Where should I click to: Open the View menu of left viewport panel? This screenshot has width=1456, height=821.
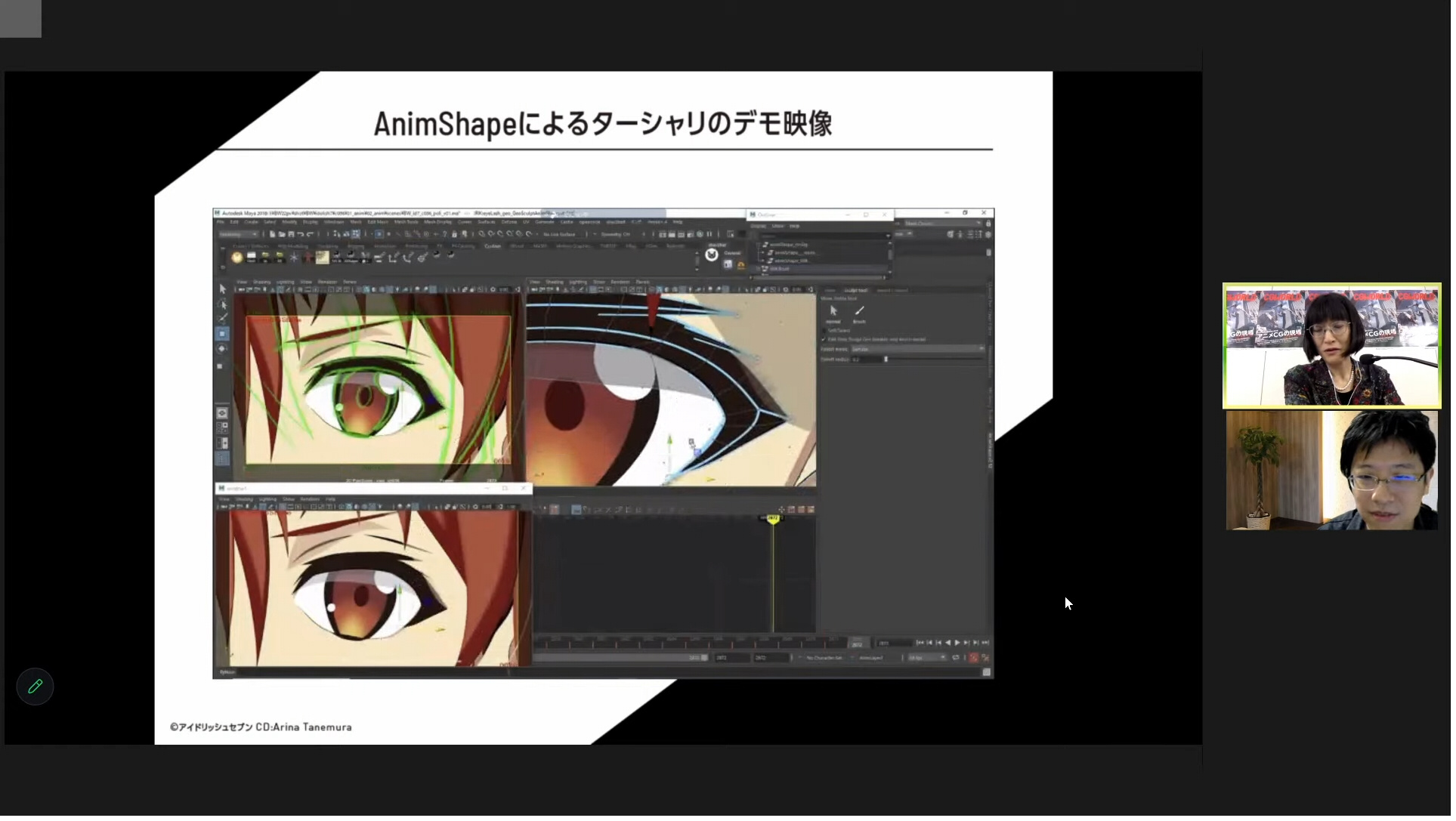242,282
